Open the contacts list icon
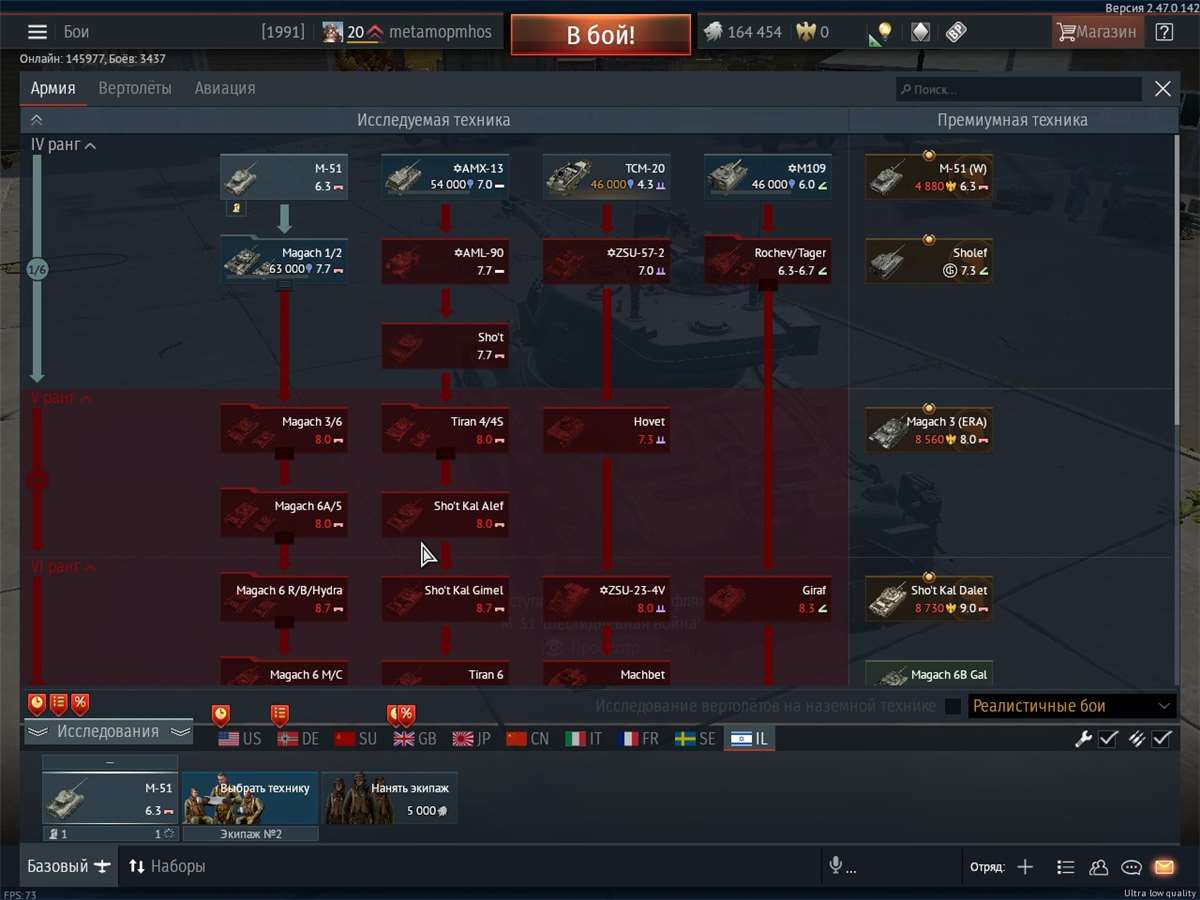Viewport: 1200px width, 900px height. coord(1066,867)
